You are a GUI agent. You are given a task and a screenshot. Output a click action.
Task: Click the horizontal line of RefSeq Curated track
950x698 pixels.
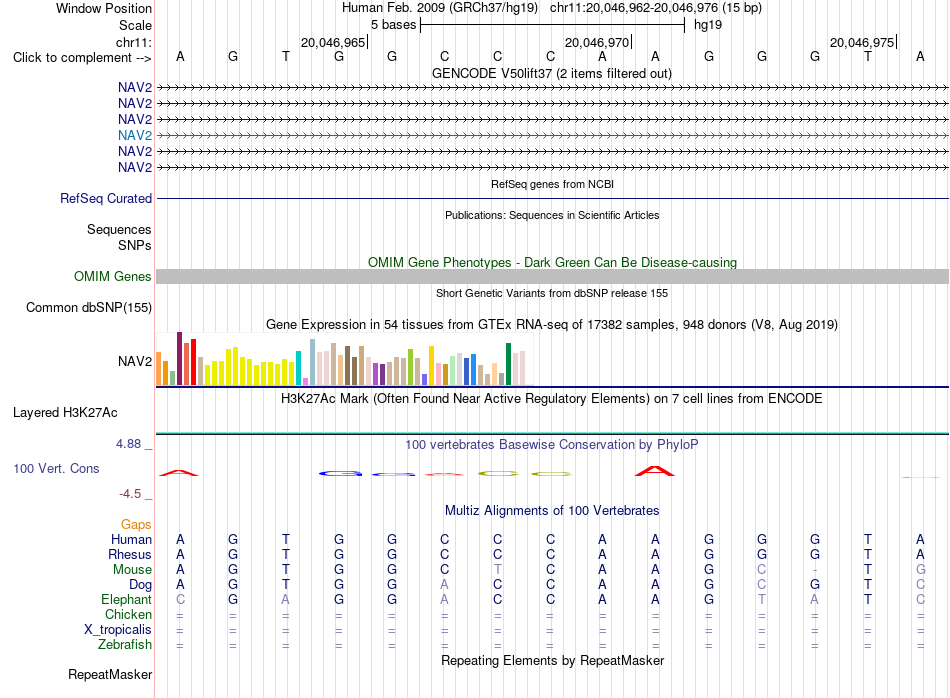pos(552,198)
